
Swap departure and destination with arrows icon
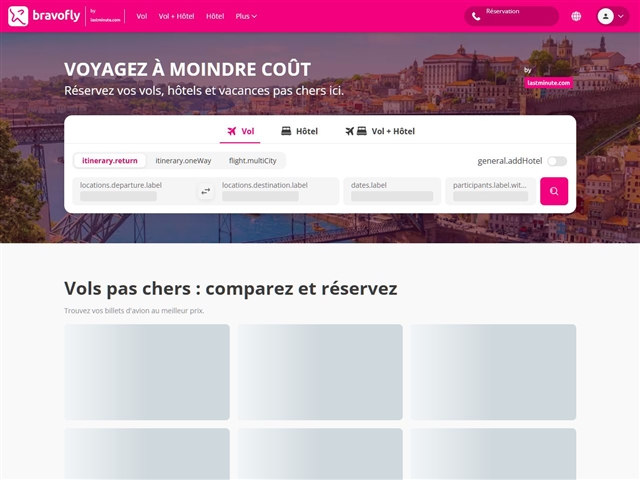tap(205, 191)
